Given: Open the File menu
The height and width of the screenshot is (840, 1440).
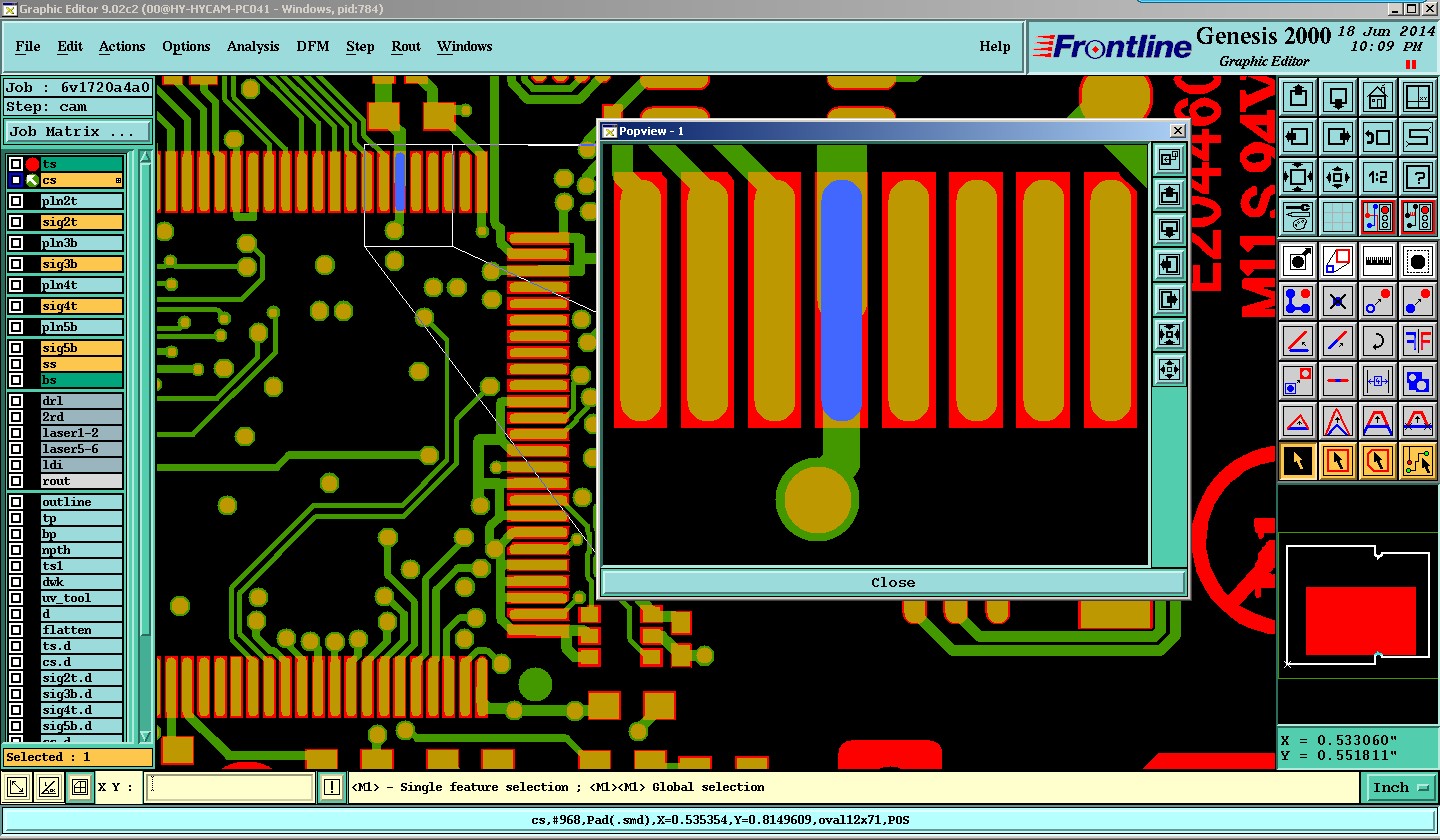Looking at the screenshot, I should [x=28, y=46].
